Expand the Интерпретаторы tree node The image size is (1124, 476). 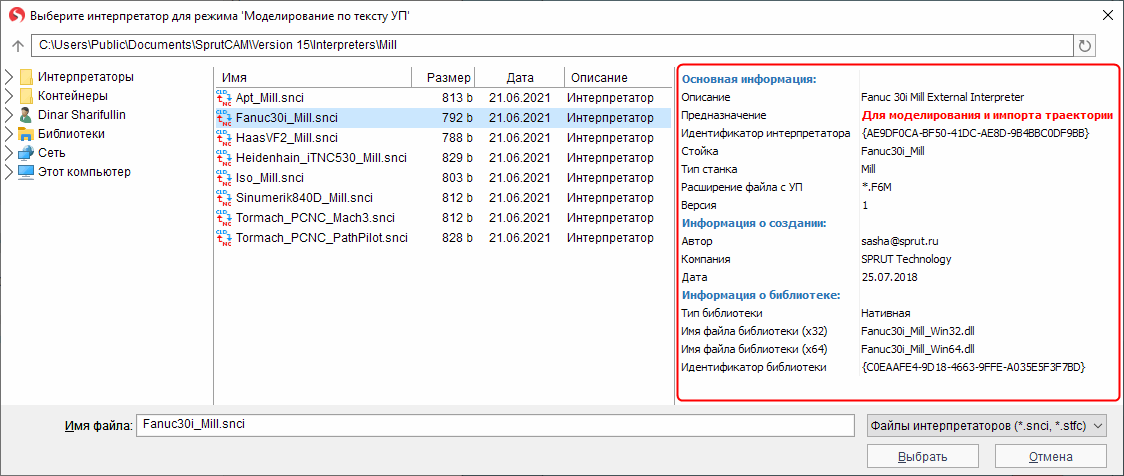tap(9, 77)
